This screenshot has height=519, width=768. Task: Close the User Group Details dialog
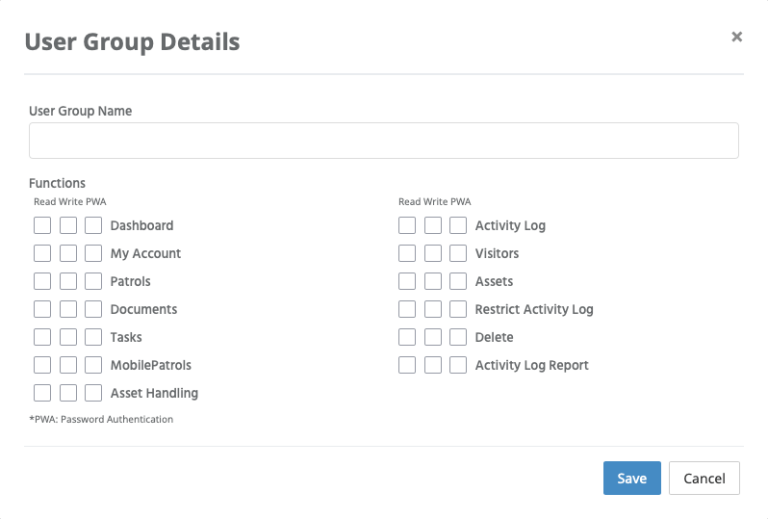pos(737,37)
